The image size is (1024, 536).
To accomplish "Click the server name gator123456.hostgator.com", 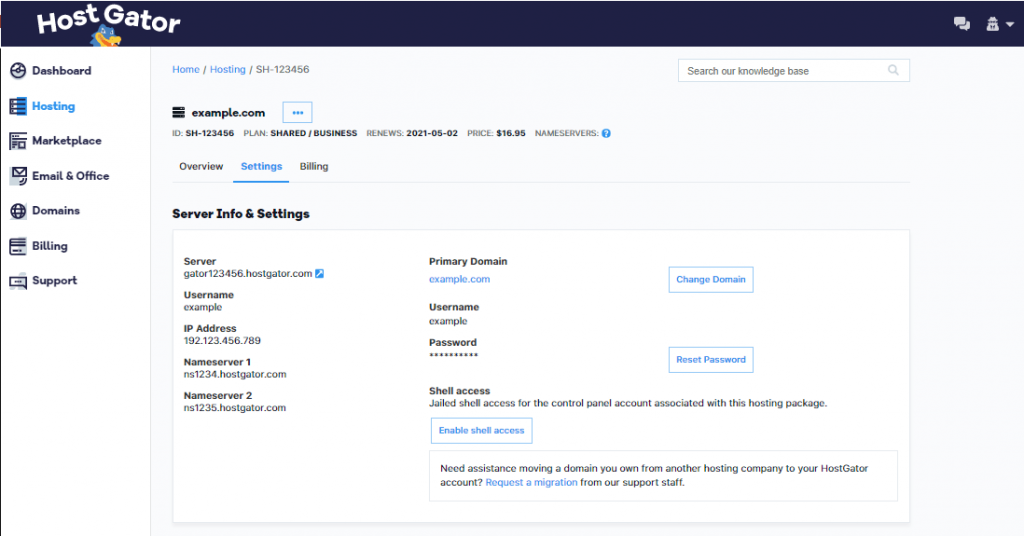I will coord(248,274).
